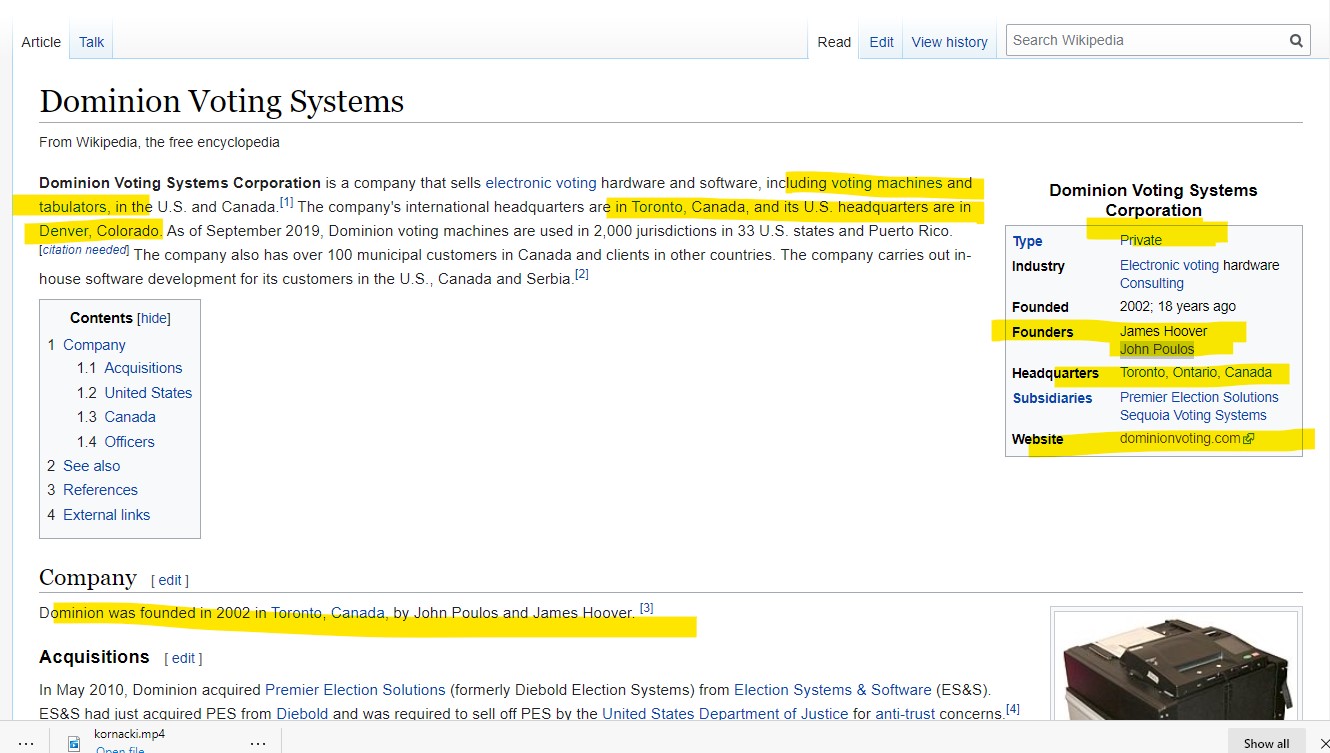This screenshot has width=1330, height=753.
Task: Jump to Company in the Contents
Action: pos(94,345)
